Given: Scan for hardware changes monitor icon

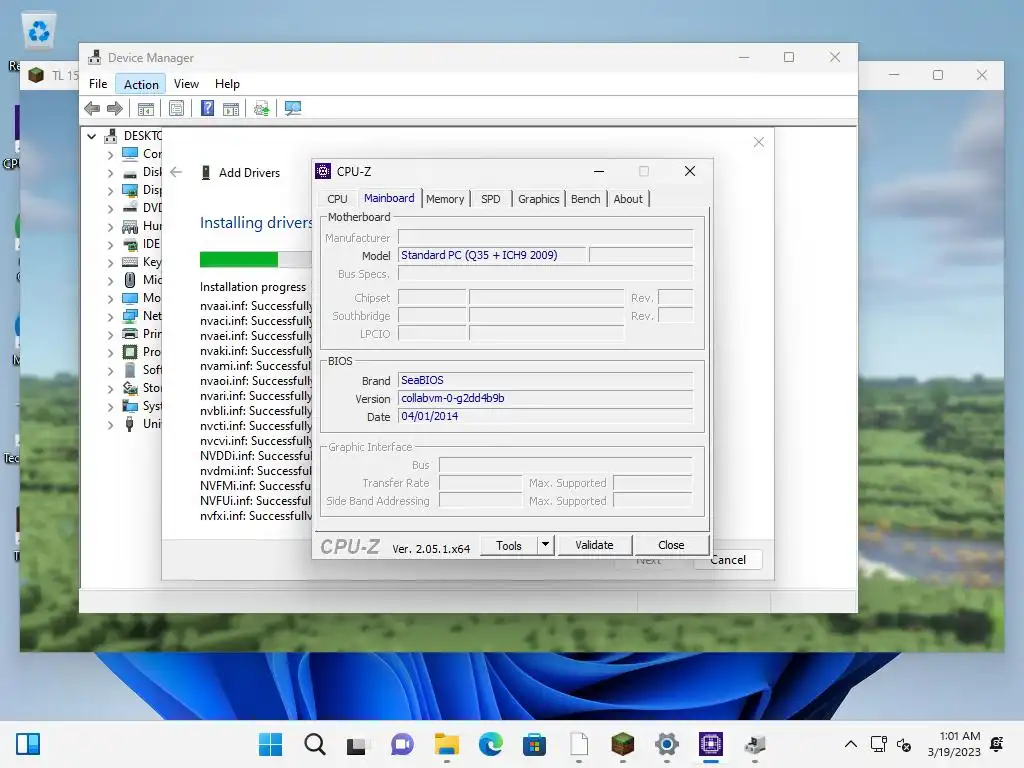Looking at the screenshot, I should click(x=293, y=108).
